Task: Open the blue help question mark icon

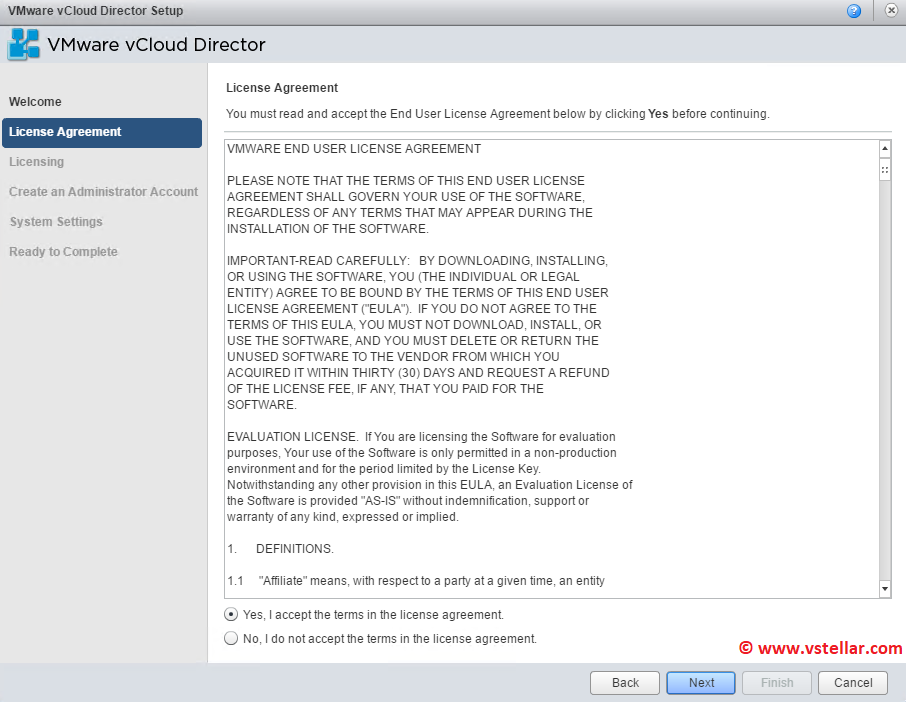Action: point(853,11)
